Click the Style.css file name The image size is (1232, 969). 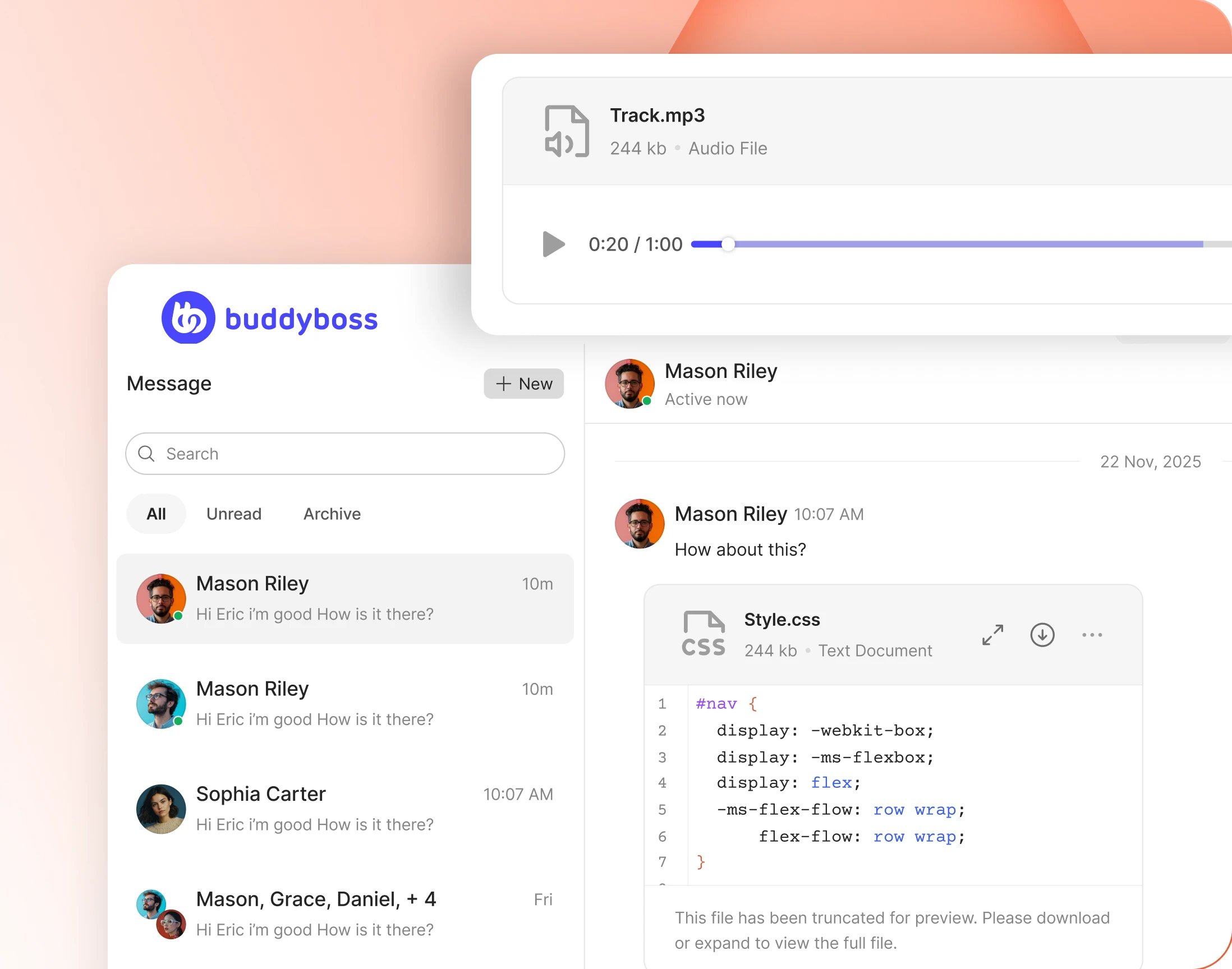[782, 620]
